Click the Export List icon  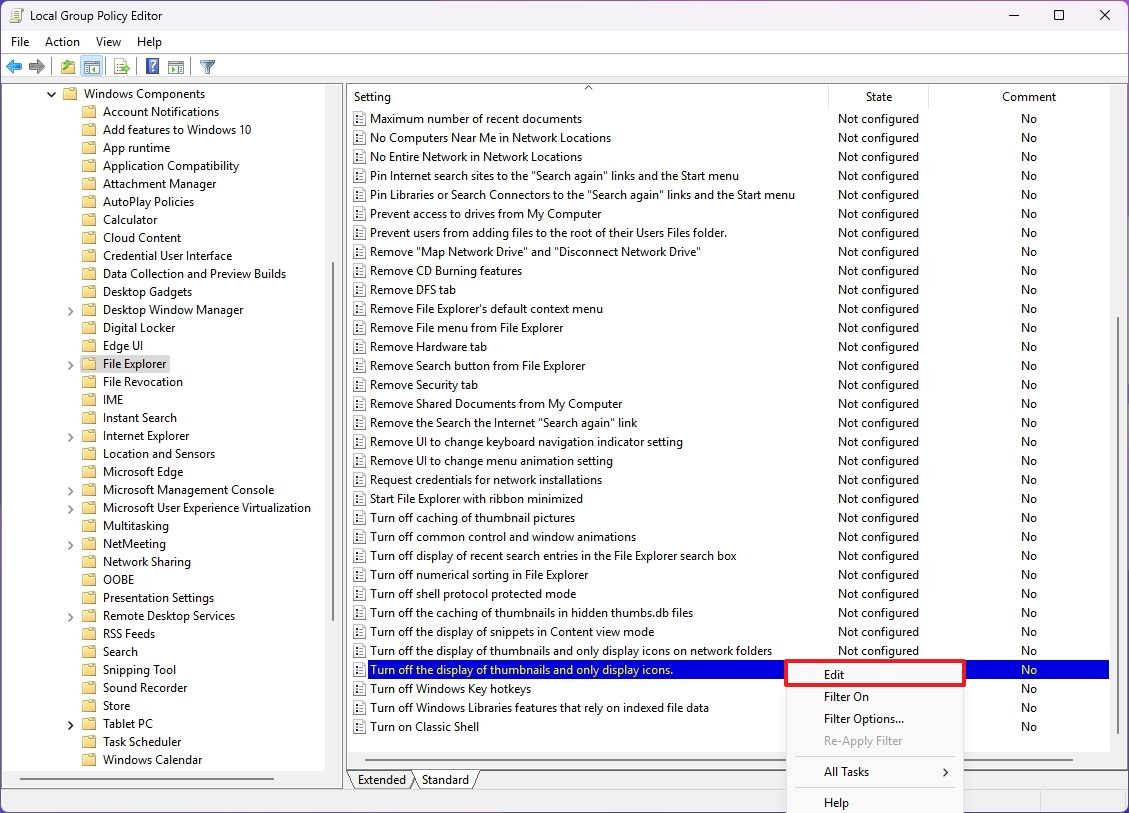[121, 66]
